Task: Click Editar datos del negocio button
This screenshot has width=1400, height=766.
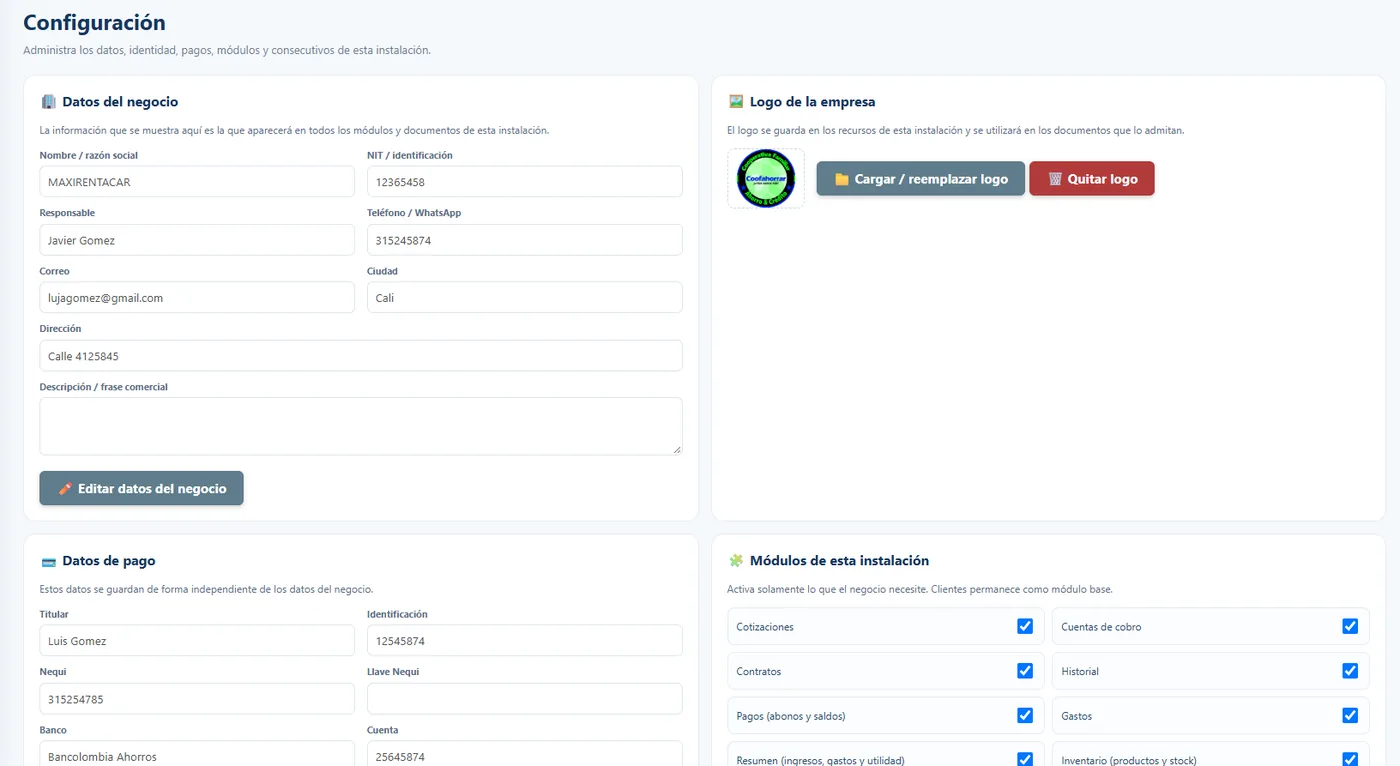Action: tap(142, 489)
